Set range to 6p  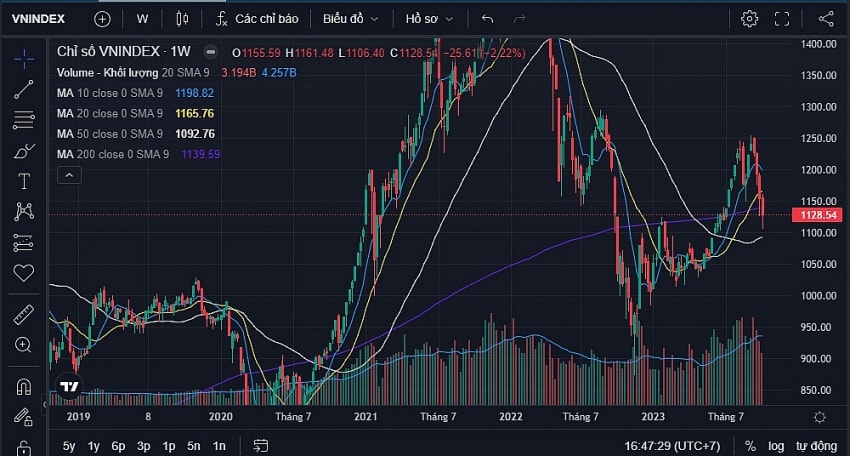click(118, 446)
